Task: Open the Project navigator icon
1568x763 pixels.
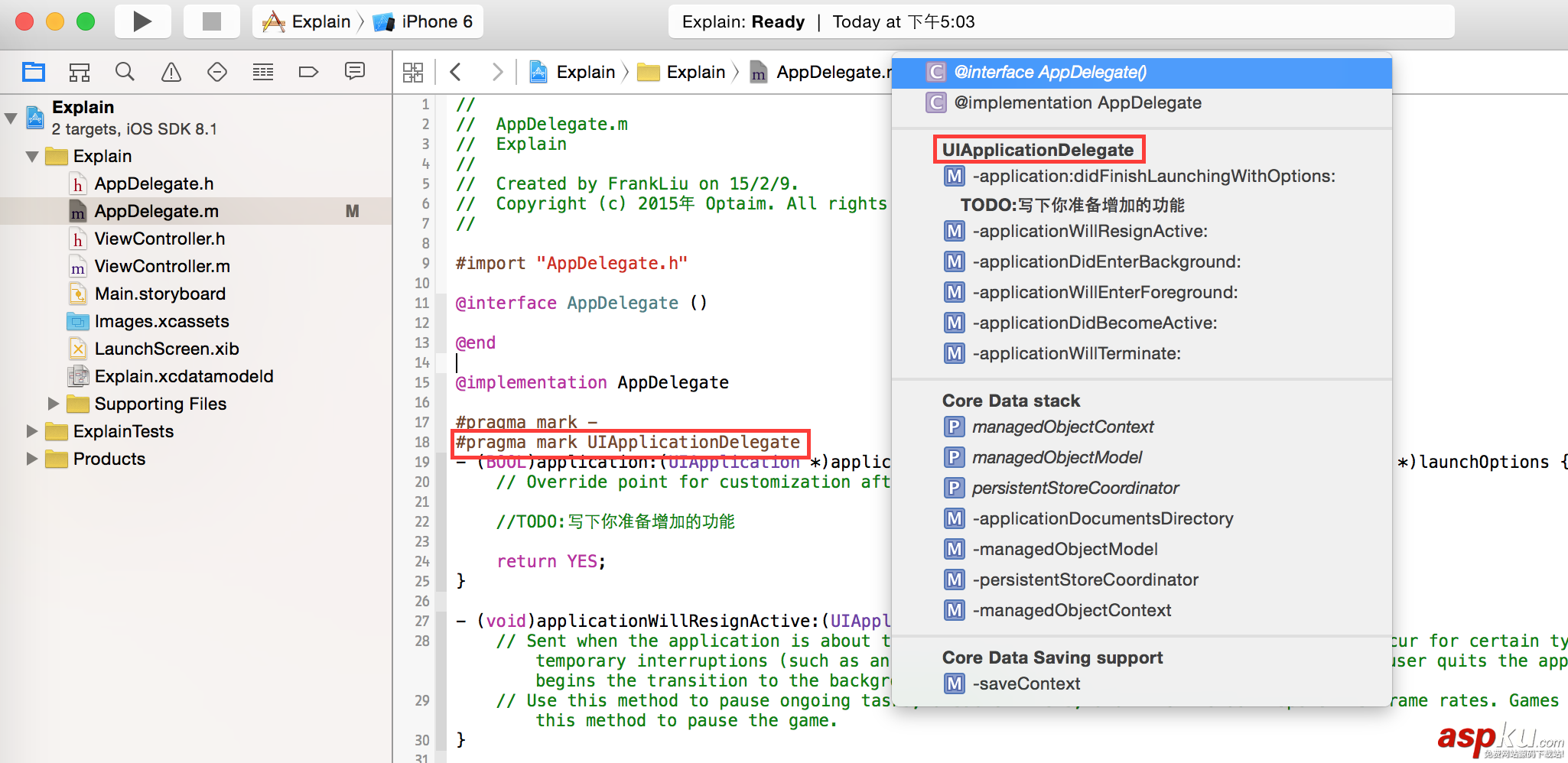Action: 34,72
